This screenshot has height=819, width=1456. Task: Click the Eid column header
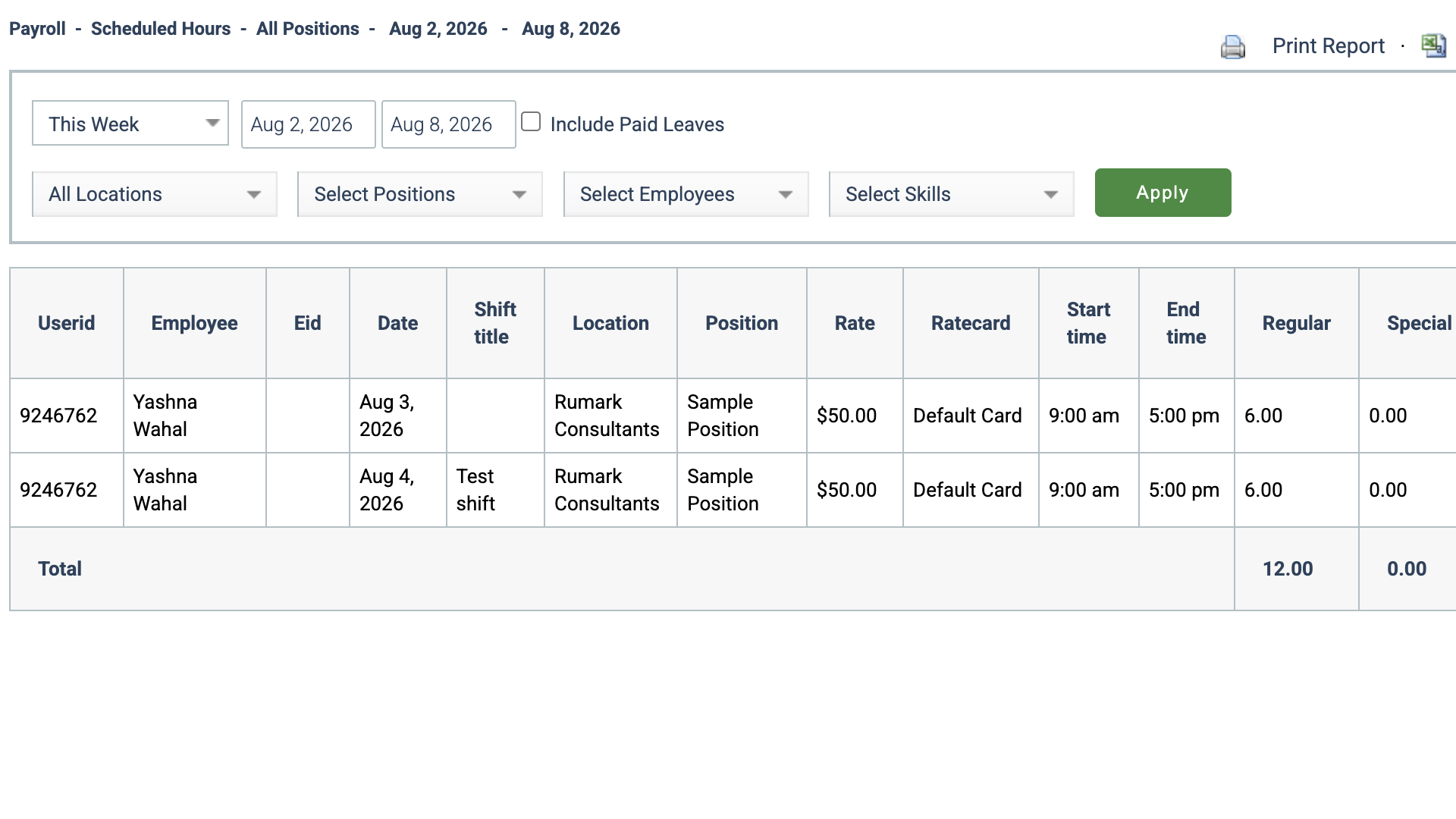[x=307, y=323]
